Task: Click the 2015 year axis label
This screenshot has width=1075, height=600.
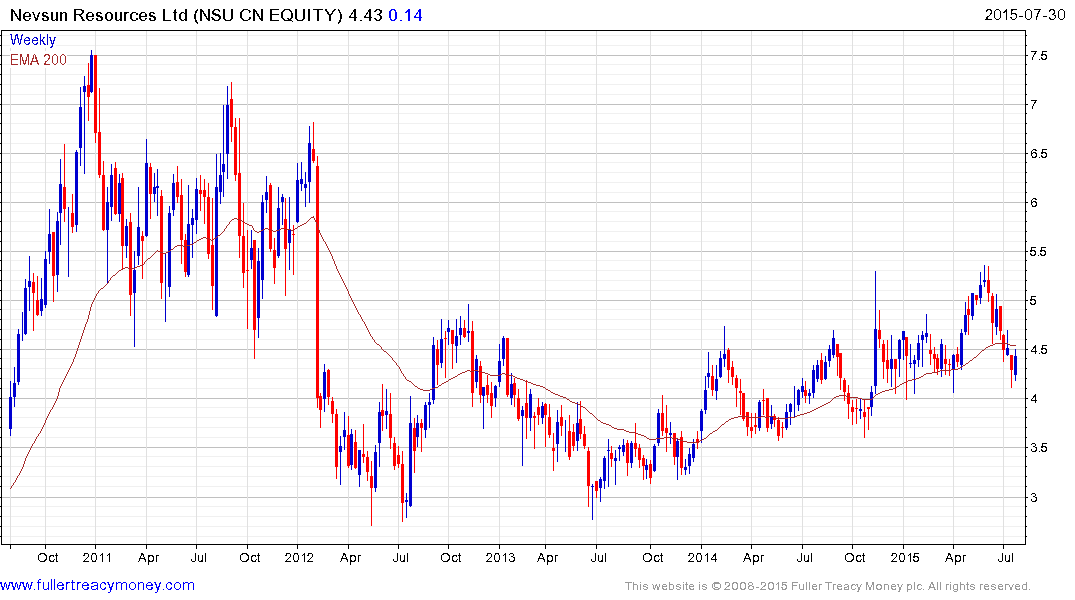Action: coord(905,557)
